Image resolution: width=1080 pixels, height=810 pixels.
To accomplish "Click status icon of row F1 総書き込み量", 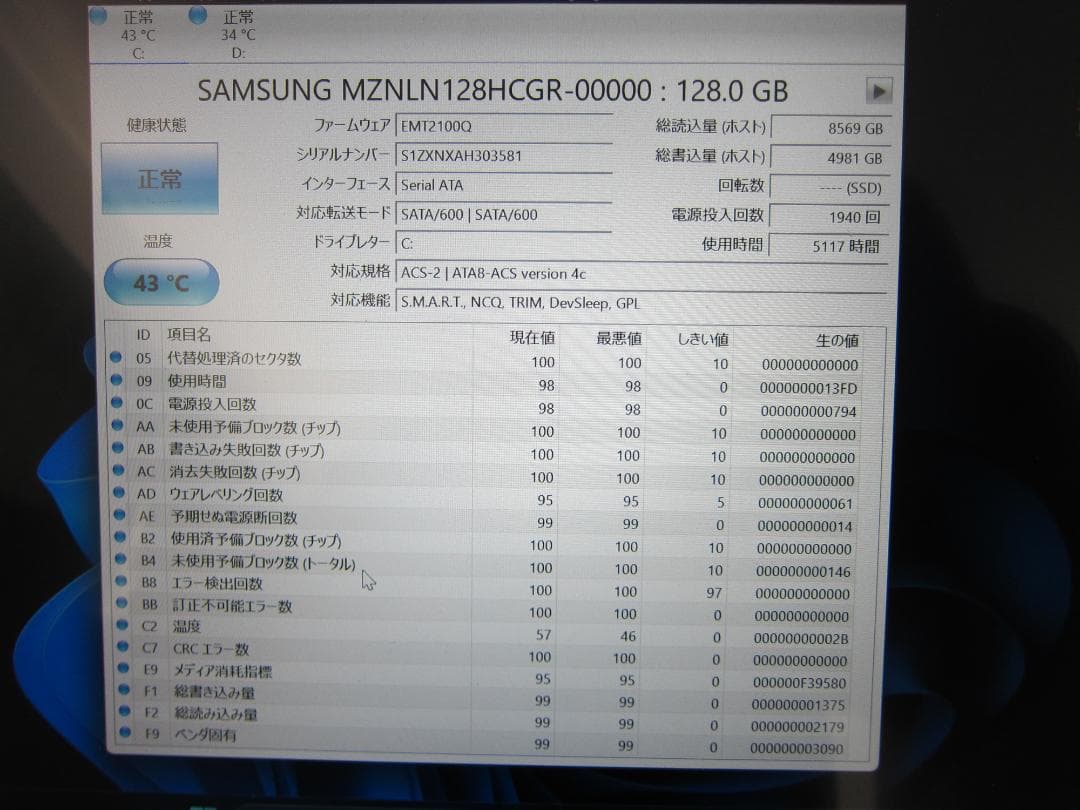I will [x=125, y=689].
